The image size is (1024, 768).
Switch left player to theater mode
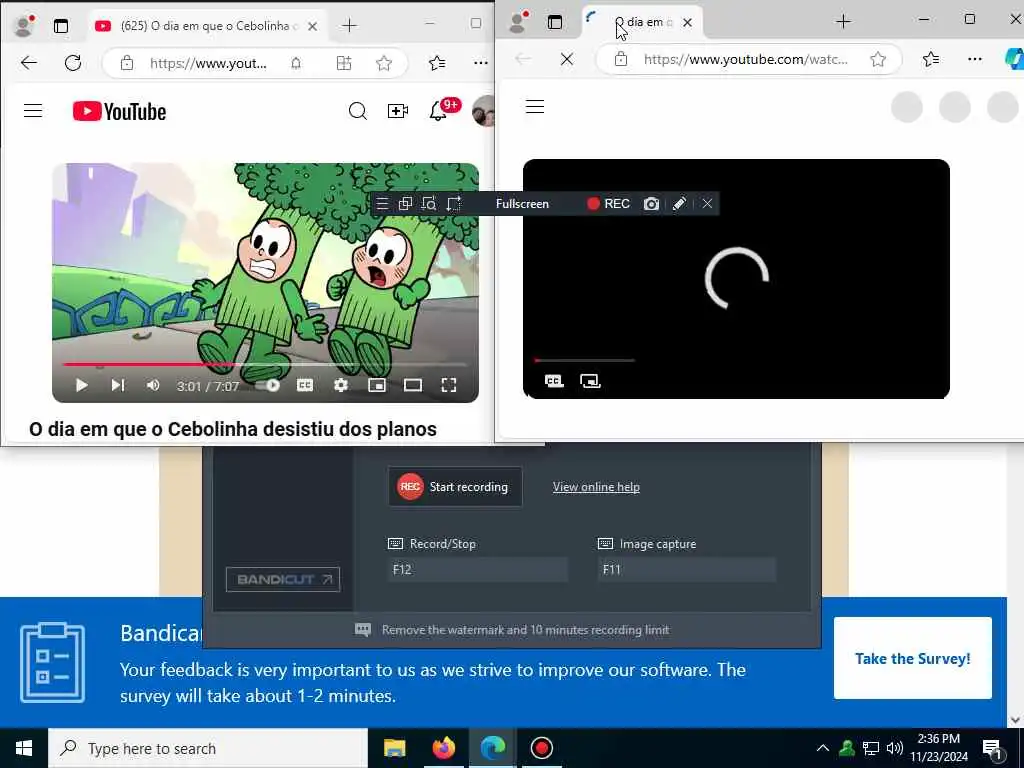click(x=413, y=385)
